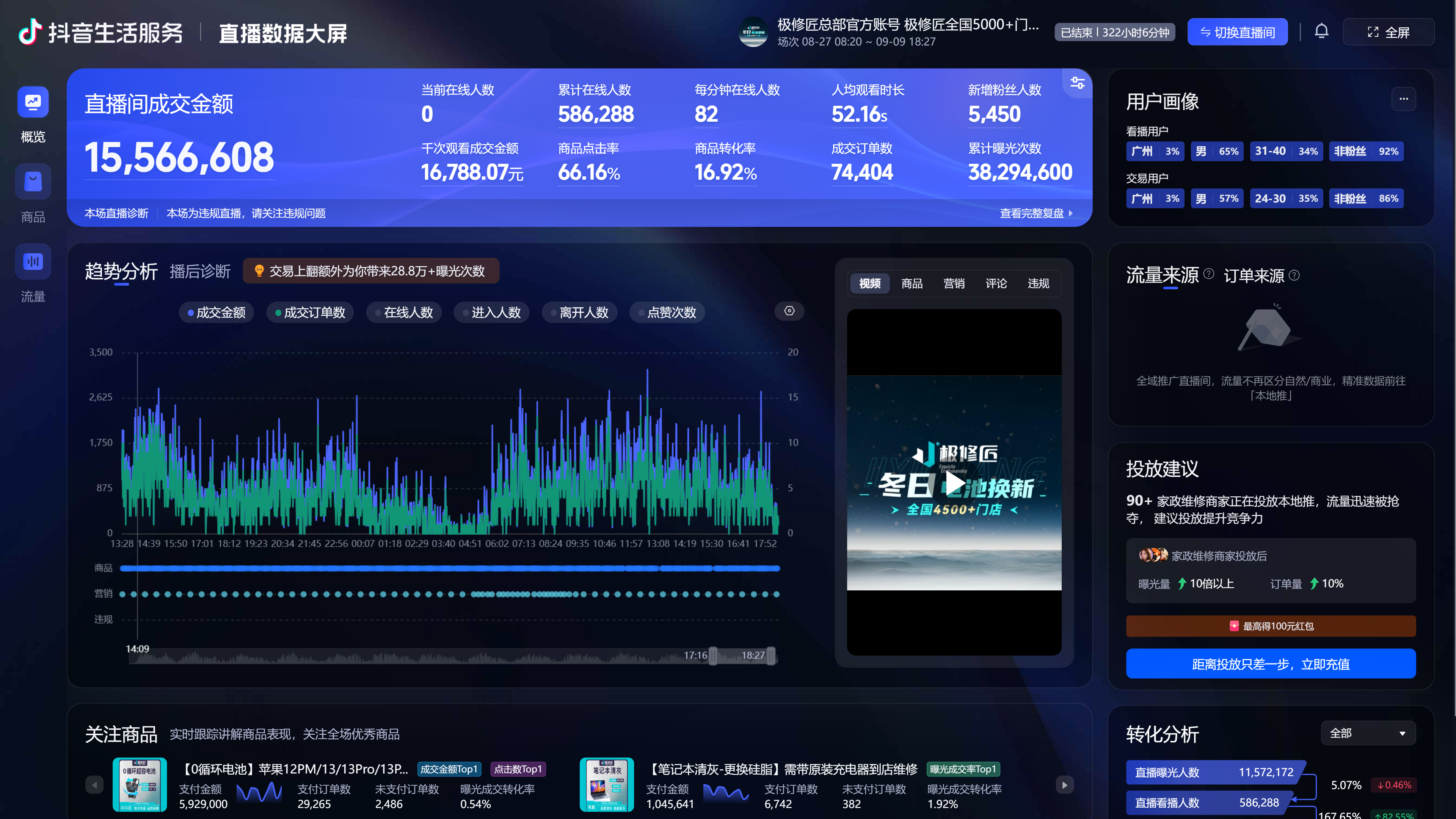Image resolution: width=1456 pixels, height=819 pixels.
Task: Open the 商品 products sidebar icon
Action: point(33,182)
